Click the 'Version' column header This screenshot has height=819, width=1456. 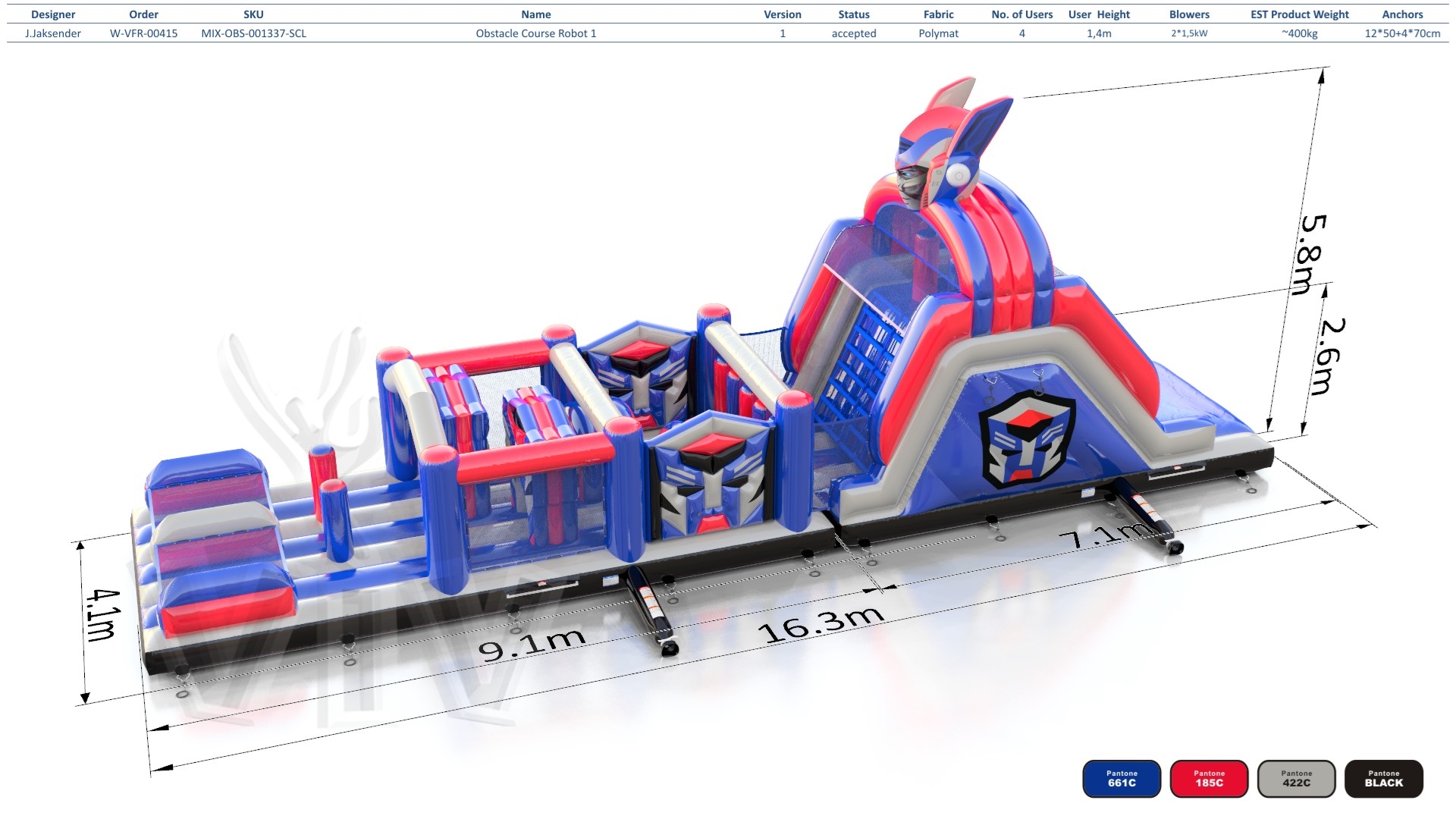[783, 14]
